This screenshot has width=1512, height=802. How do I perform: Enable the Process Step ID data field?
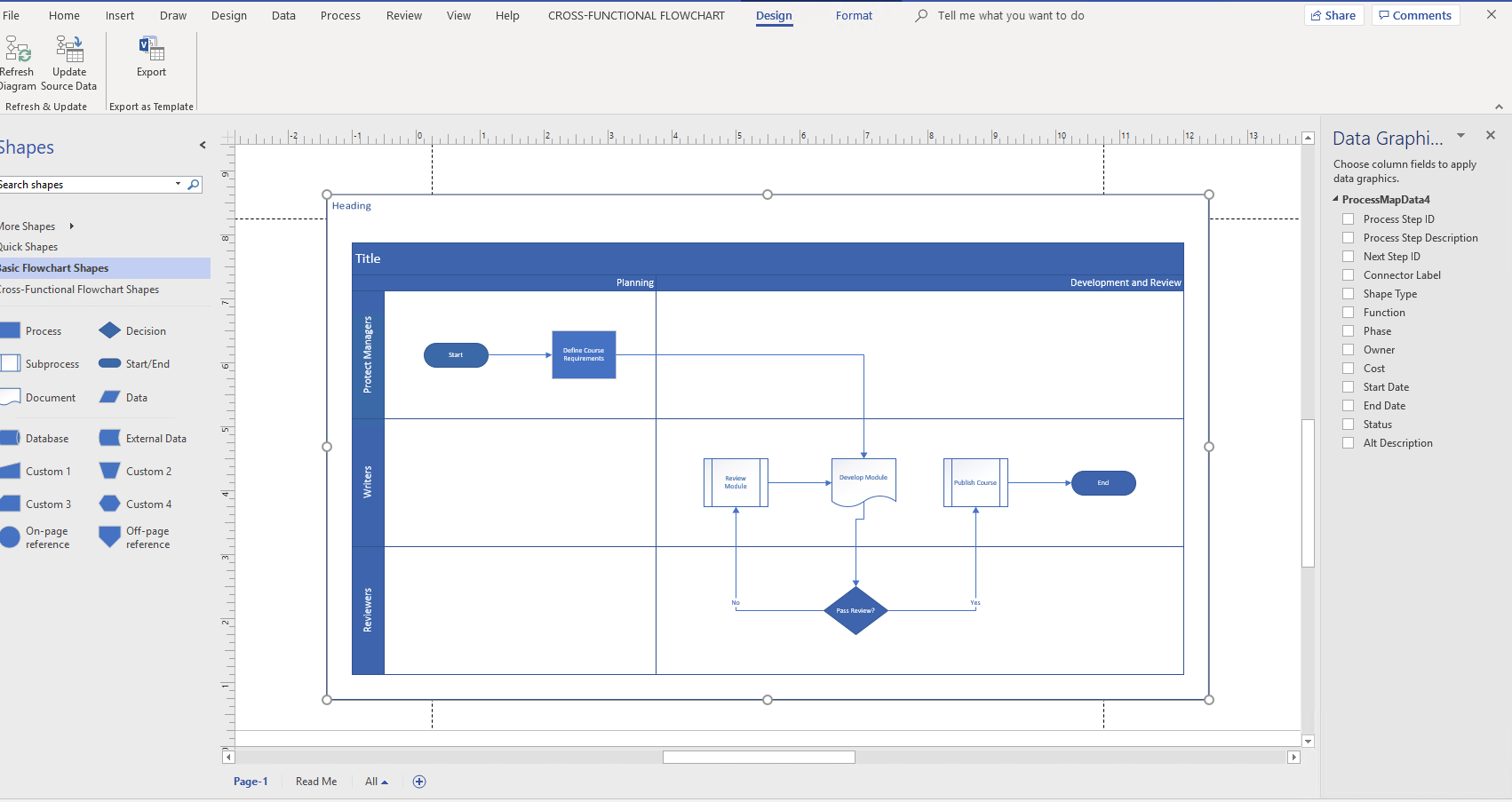click(1348, 218)
